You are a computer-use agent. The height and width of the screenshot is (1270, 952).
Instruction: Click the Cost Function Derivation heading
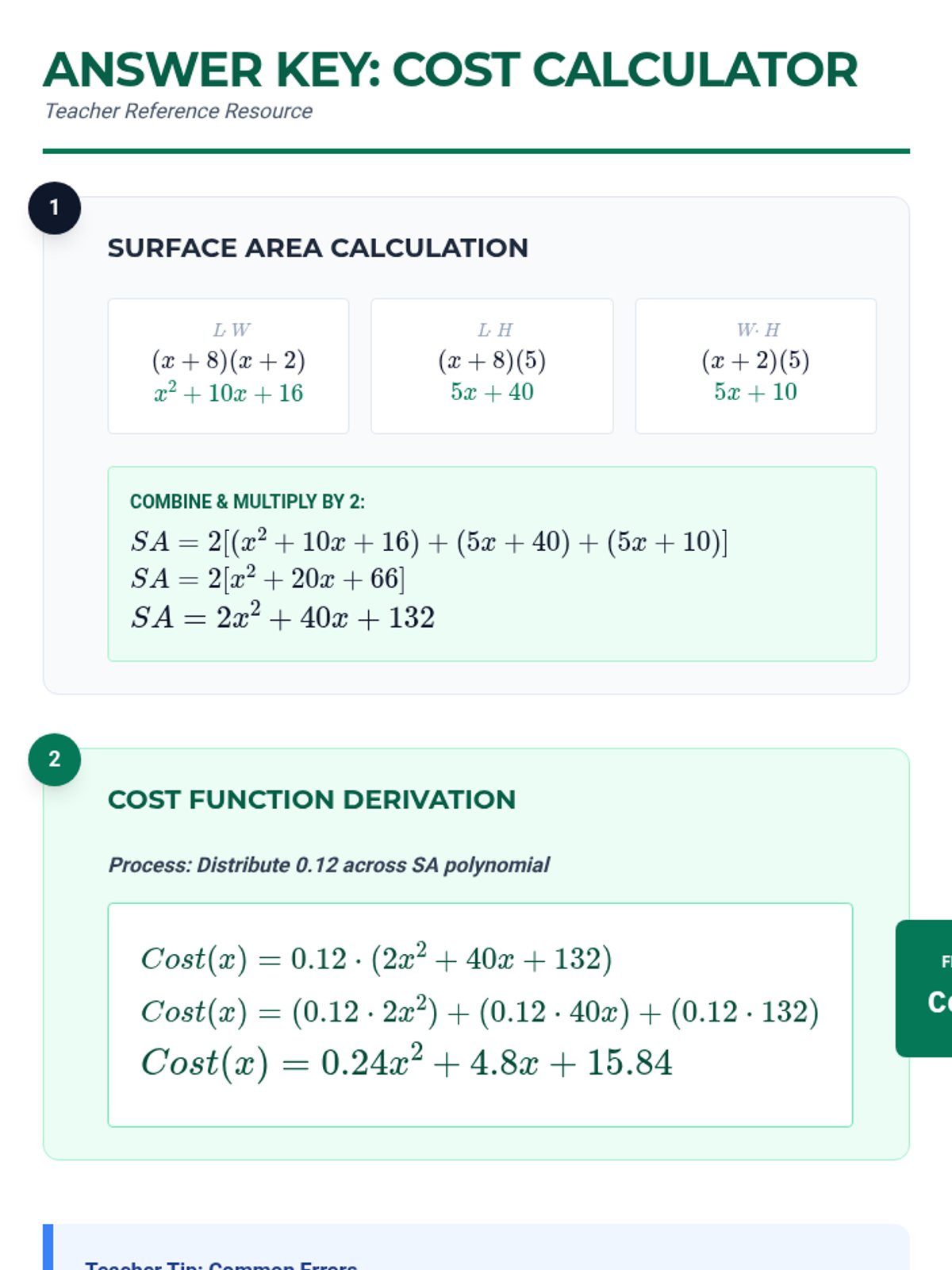(311, 800)
